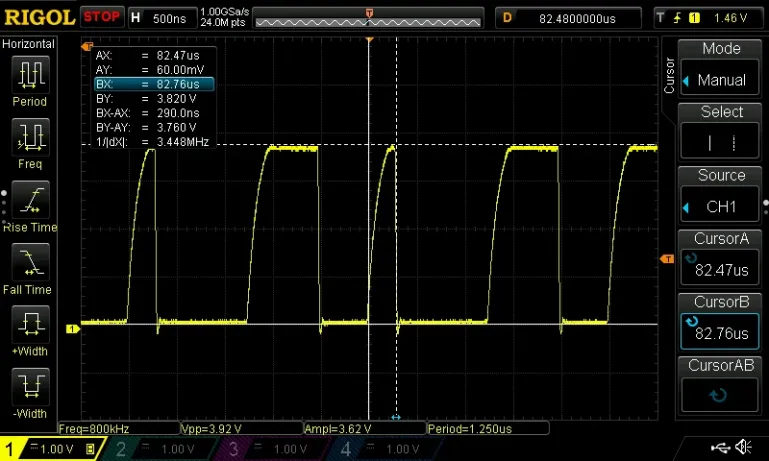Click the trigger edge slope icon in top bar
Viewport: 769px width, 461px height.
point(677,18)
